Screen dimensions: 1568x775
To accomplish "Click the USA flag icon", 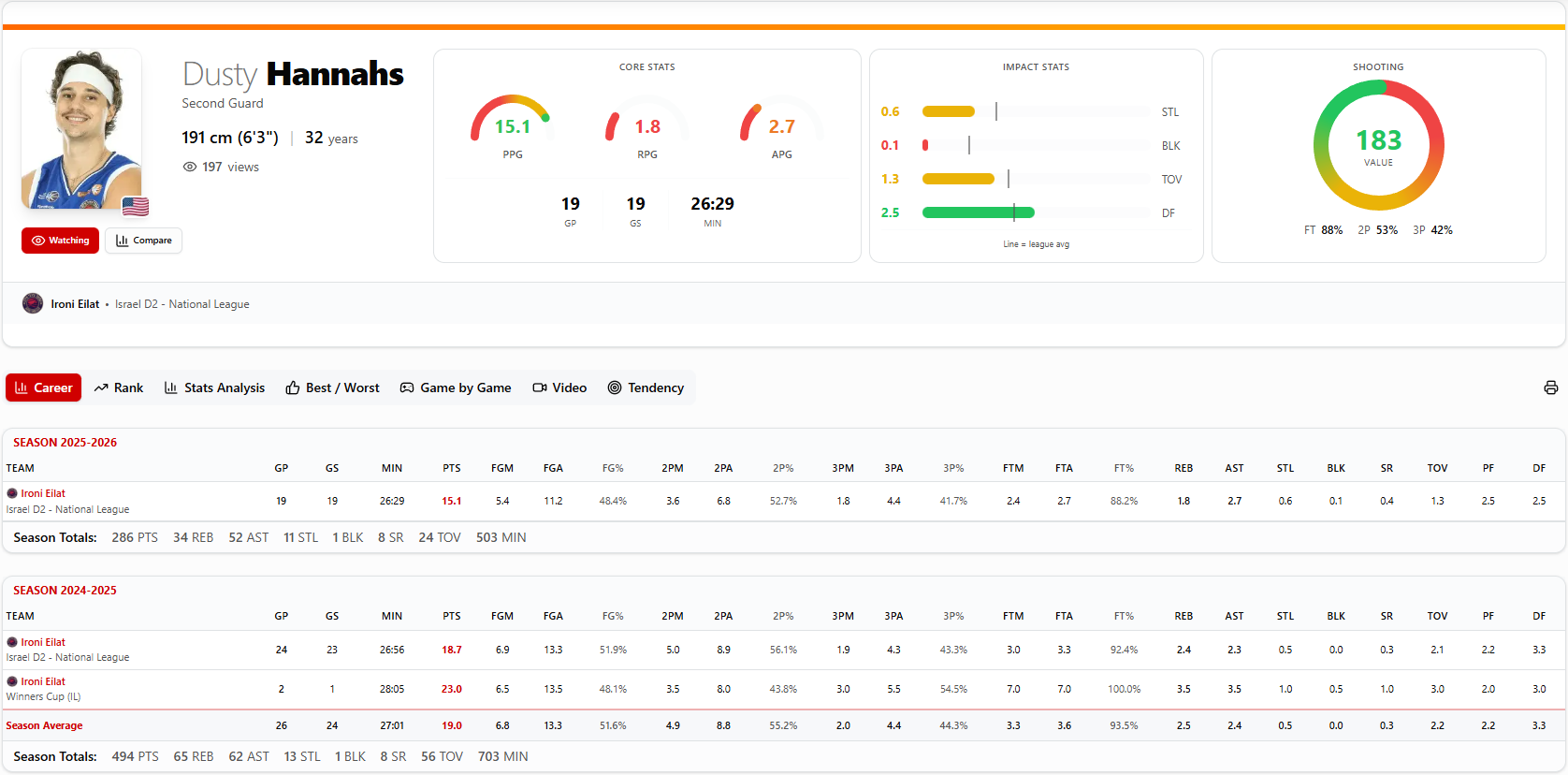I will pyautogui.click(x=136, y=207).
